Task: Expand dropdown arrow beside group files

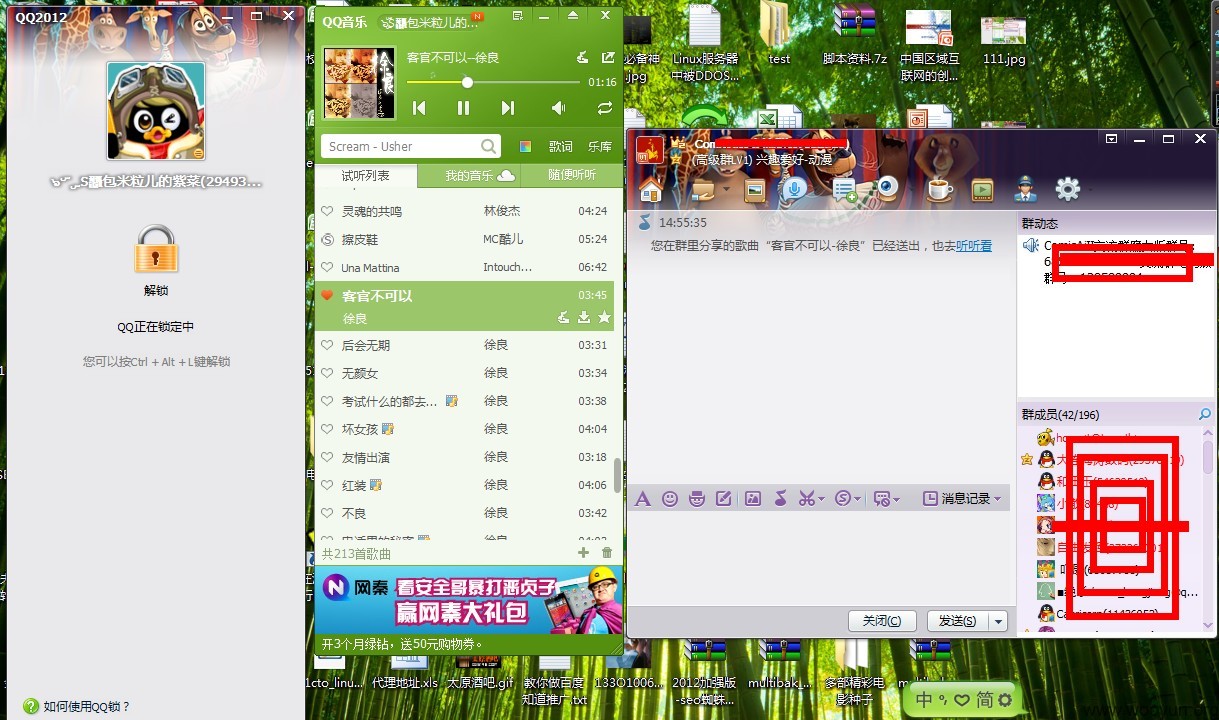Action: pos(726,190)
